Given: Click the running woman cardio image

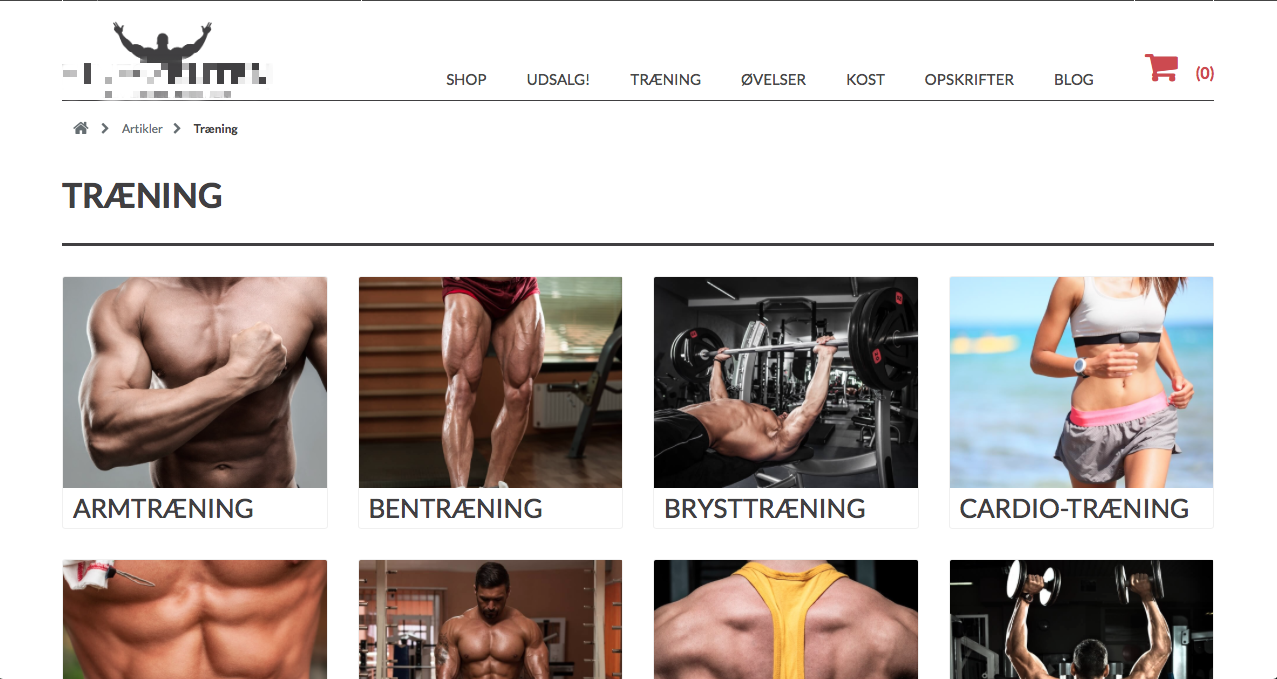Looking at the screenshot, I should 1081,382.
